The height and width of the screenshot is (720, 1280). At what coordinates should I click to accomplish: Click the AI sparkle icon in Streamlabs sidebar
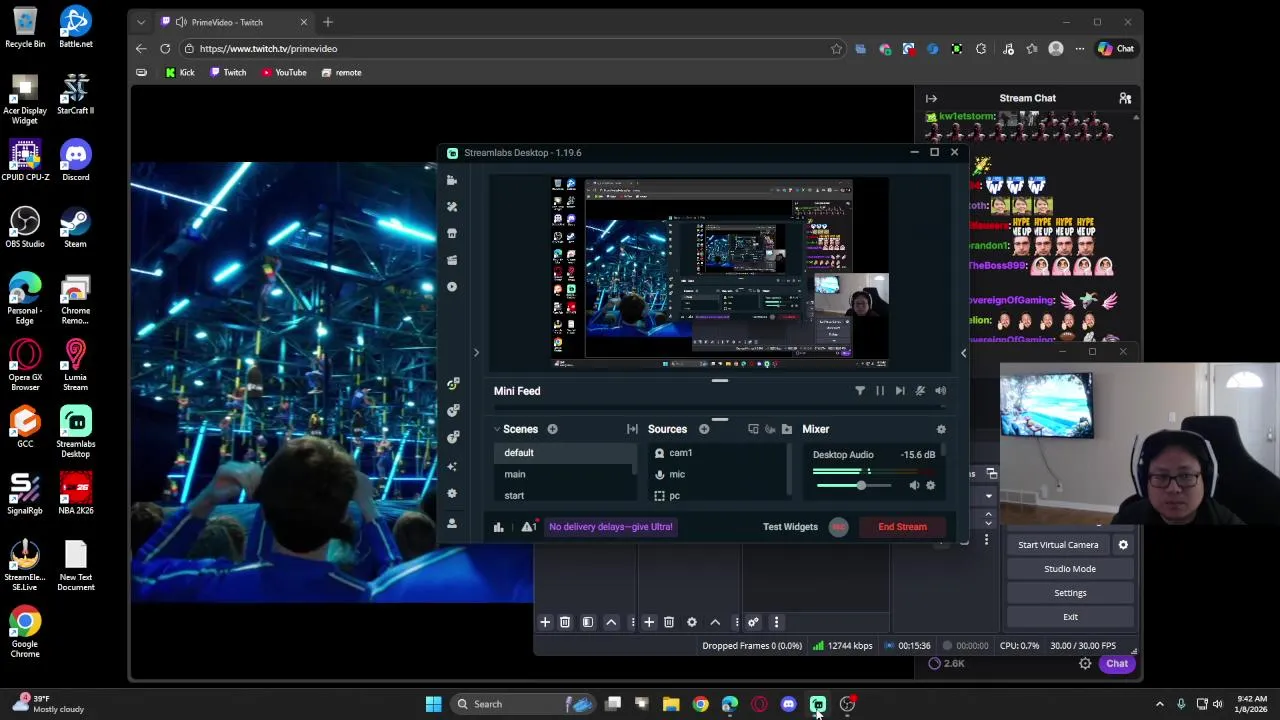tap(452, 466)
